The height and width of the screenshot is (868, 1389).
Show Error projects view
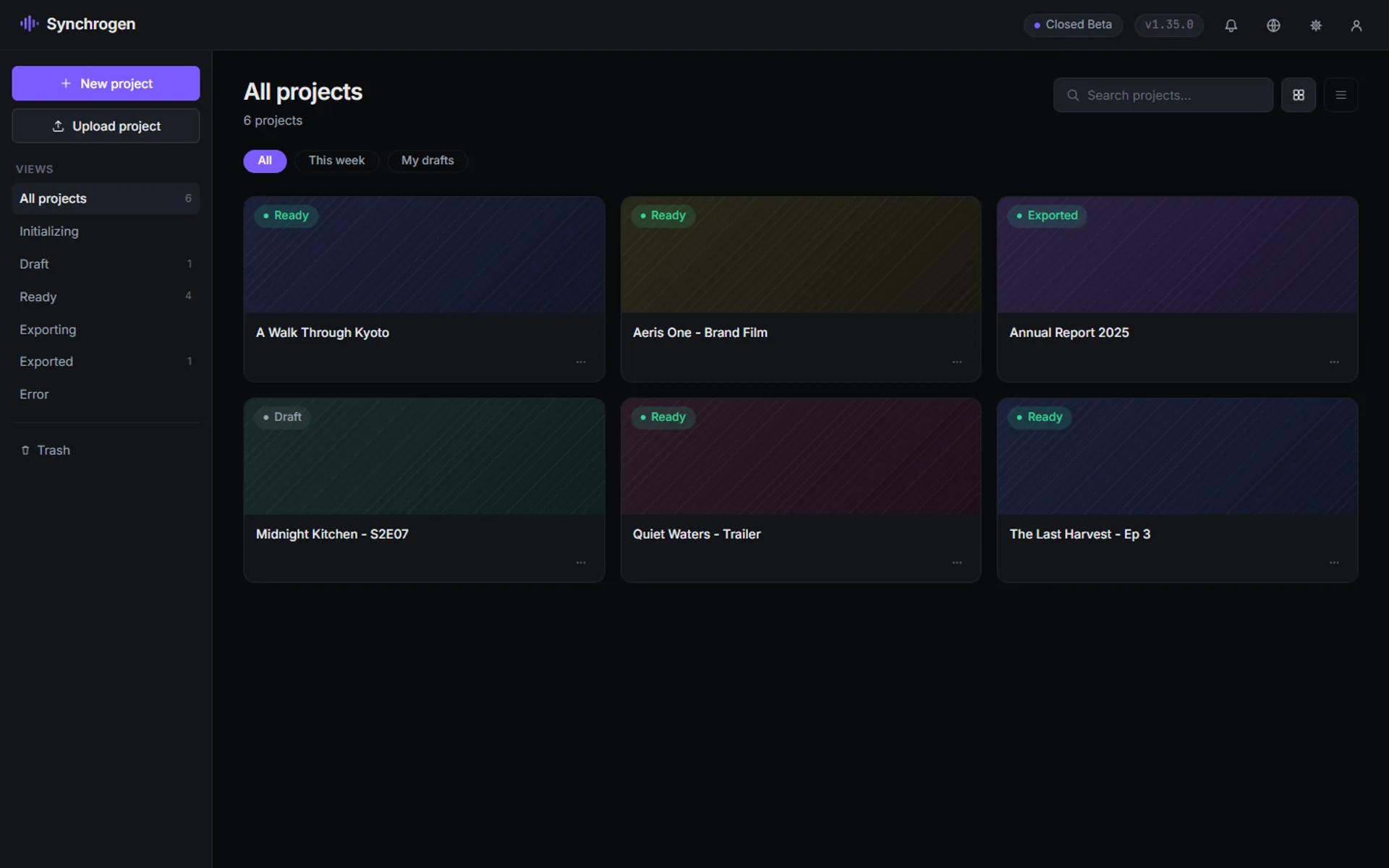click(x=106, y=394)
